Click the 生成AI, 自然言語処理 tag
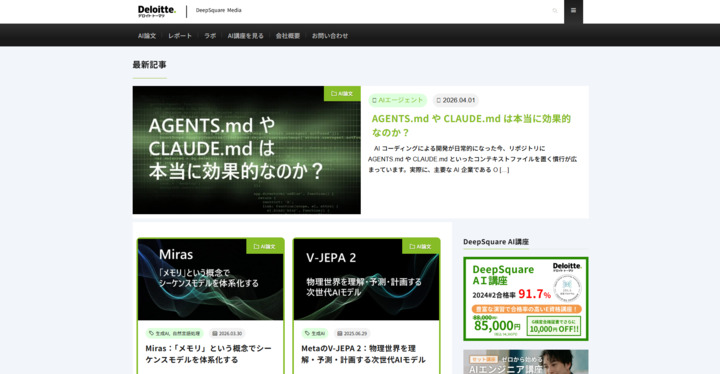The width and height of the screenshot is (720, 374). 174,334
